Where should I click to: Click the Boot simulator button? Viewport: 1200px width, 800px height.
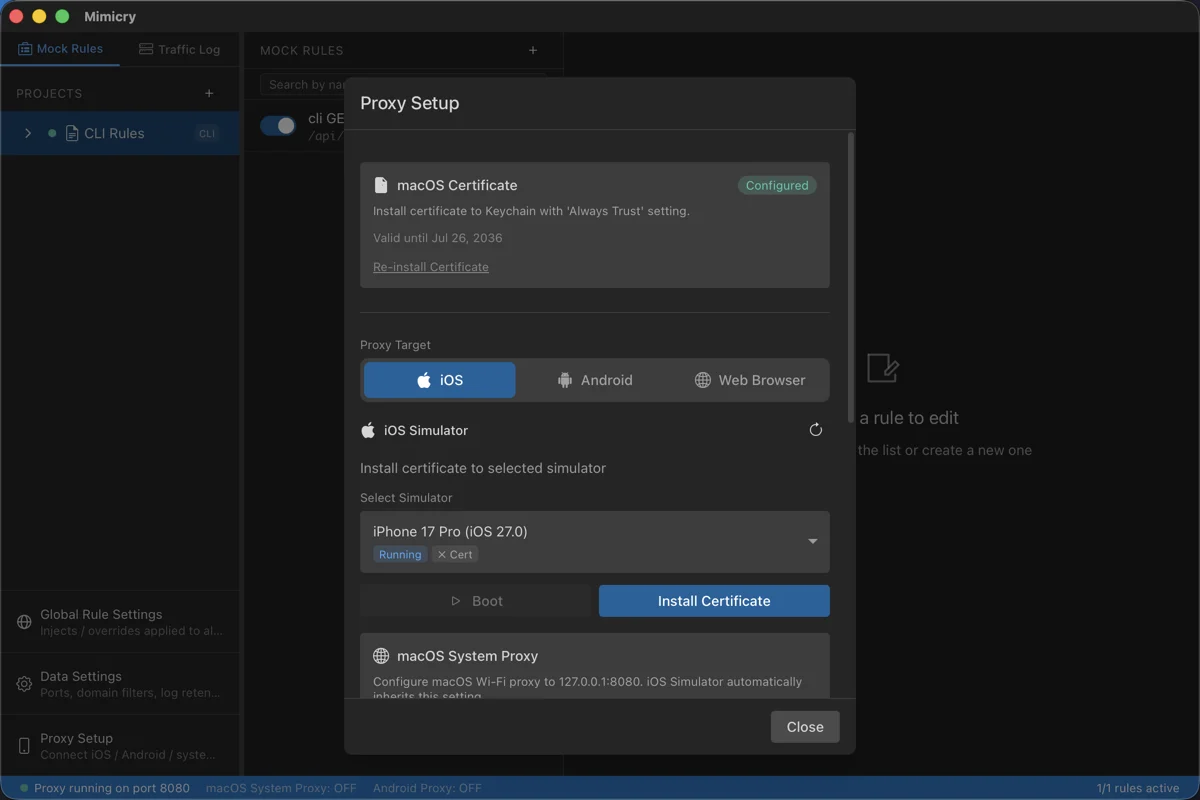pyautogui.click(x=476, y=601)
